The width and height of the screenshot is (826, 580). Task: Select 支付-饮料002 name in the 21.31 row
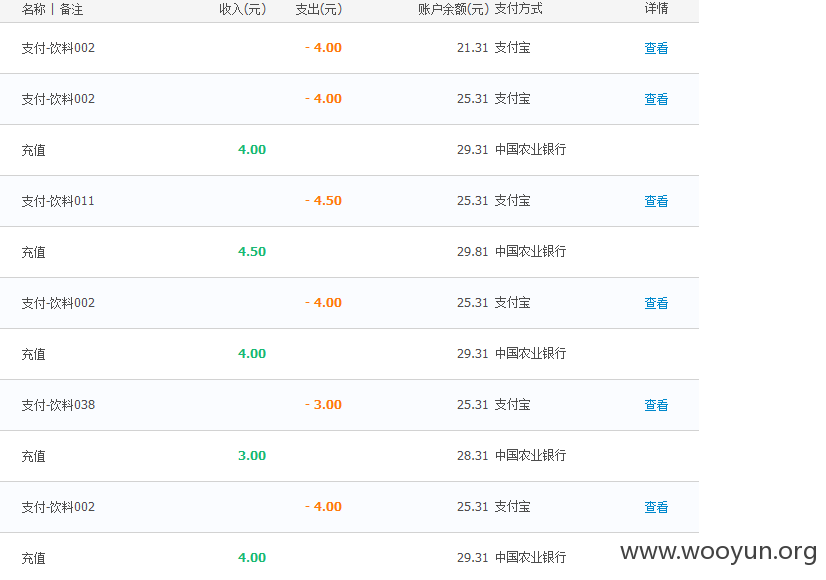(x=58, y=48)
